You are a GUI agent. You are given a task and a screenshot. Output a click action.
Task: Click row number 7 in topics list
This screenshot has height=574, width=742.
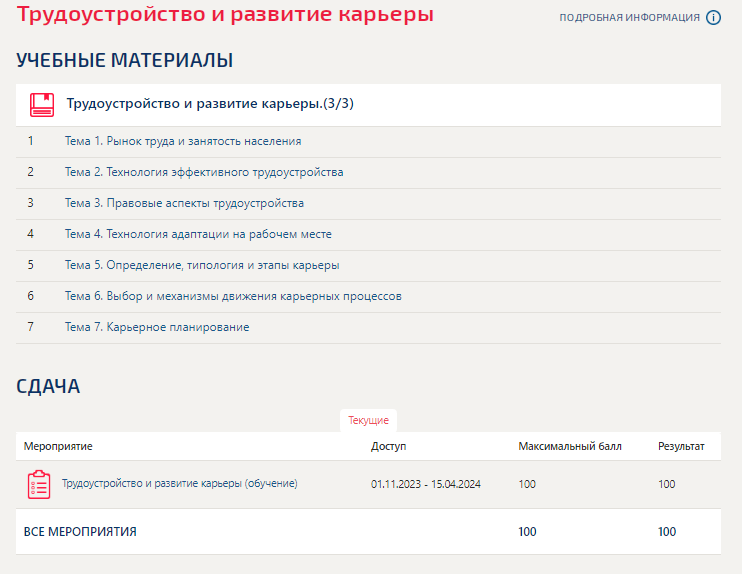point(31,327)
